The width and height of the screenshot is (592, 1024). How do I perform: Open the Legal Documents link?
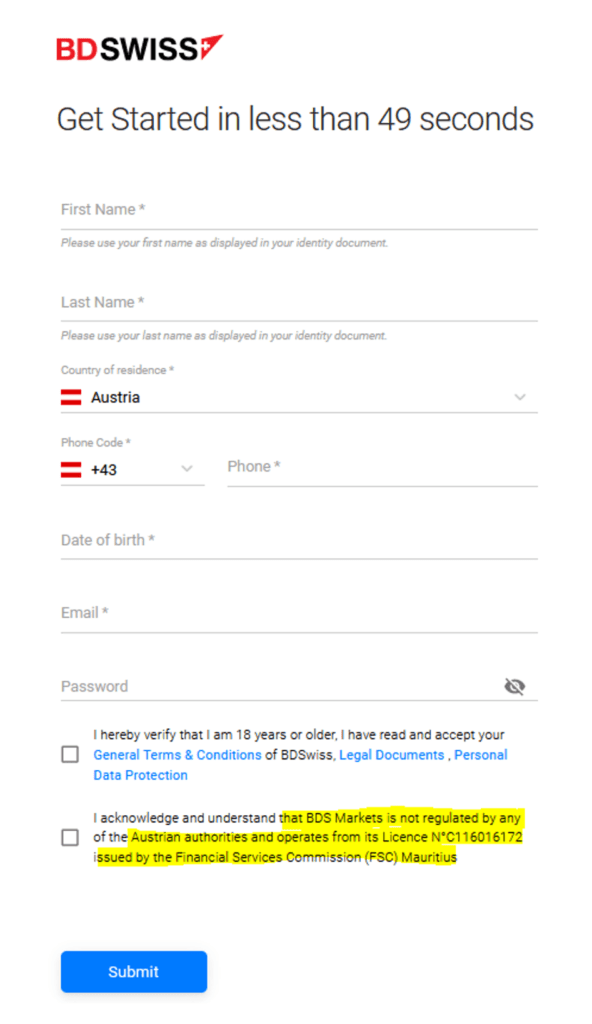click(x=391, y=755)
